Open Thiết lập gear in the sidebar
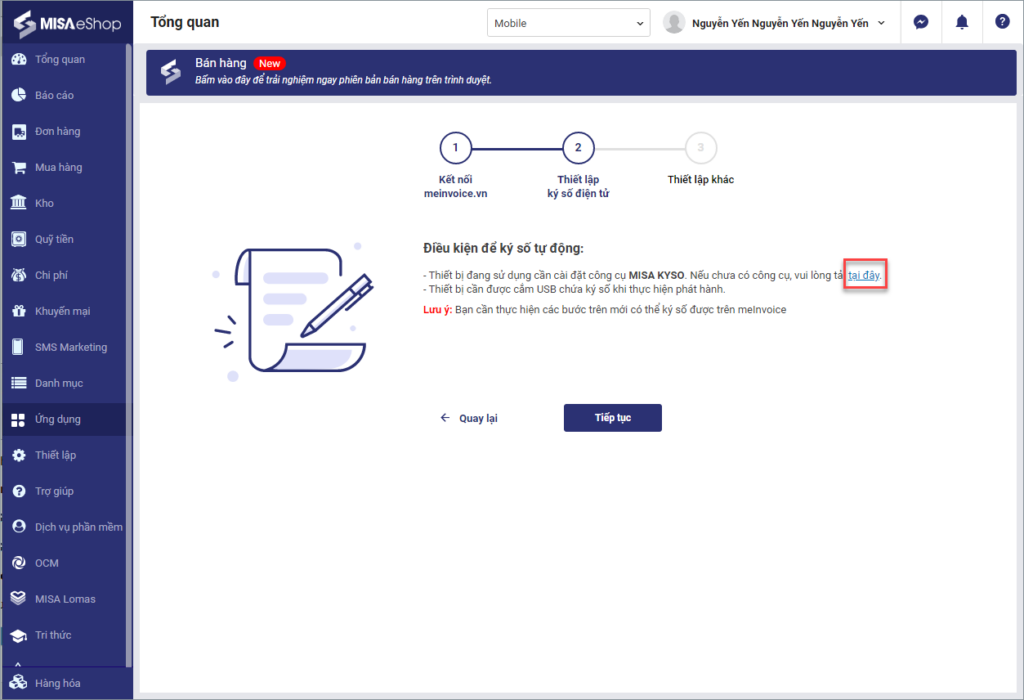Image resolution: width=1024 pixels, height=700 pixels. point(64,455)
